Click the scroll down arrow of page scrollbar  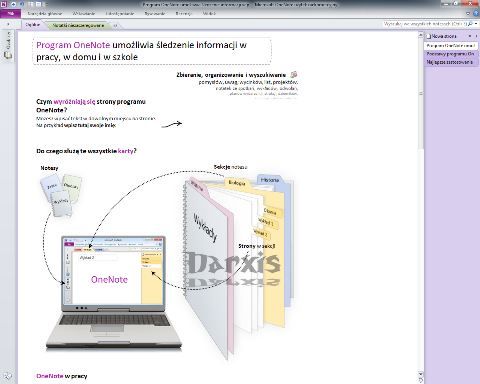point(420,374)
